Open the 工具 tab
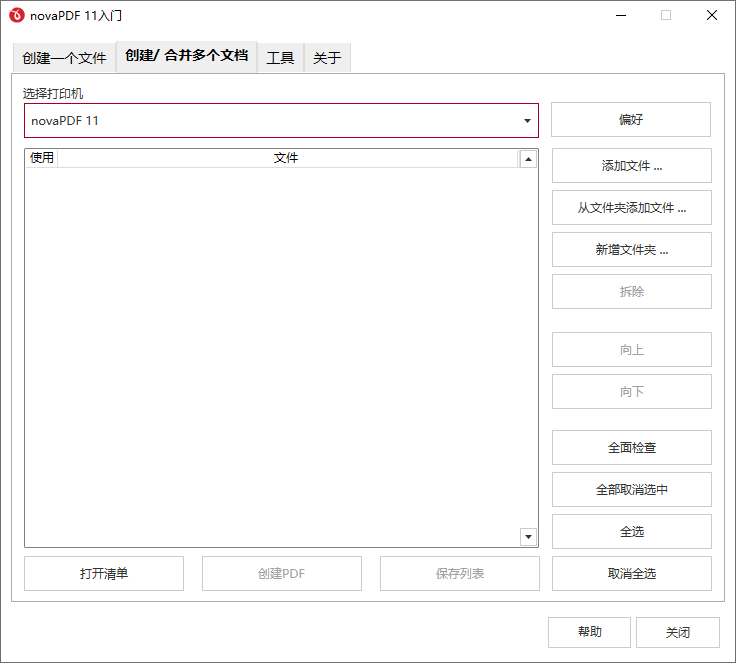Viewport: 736px width, 663px height. [x=280, y=58]
